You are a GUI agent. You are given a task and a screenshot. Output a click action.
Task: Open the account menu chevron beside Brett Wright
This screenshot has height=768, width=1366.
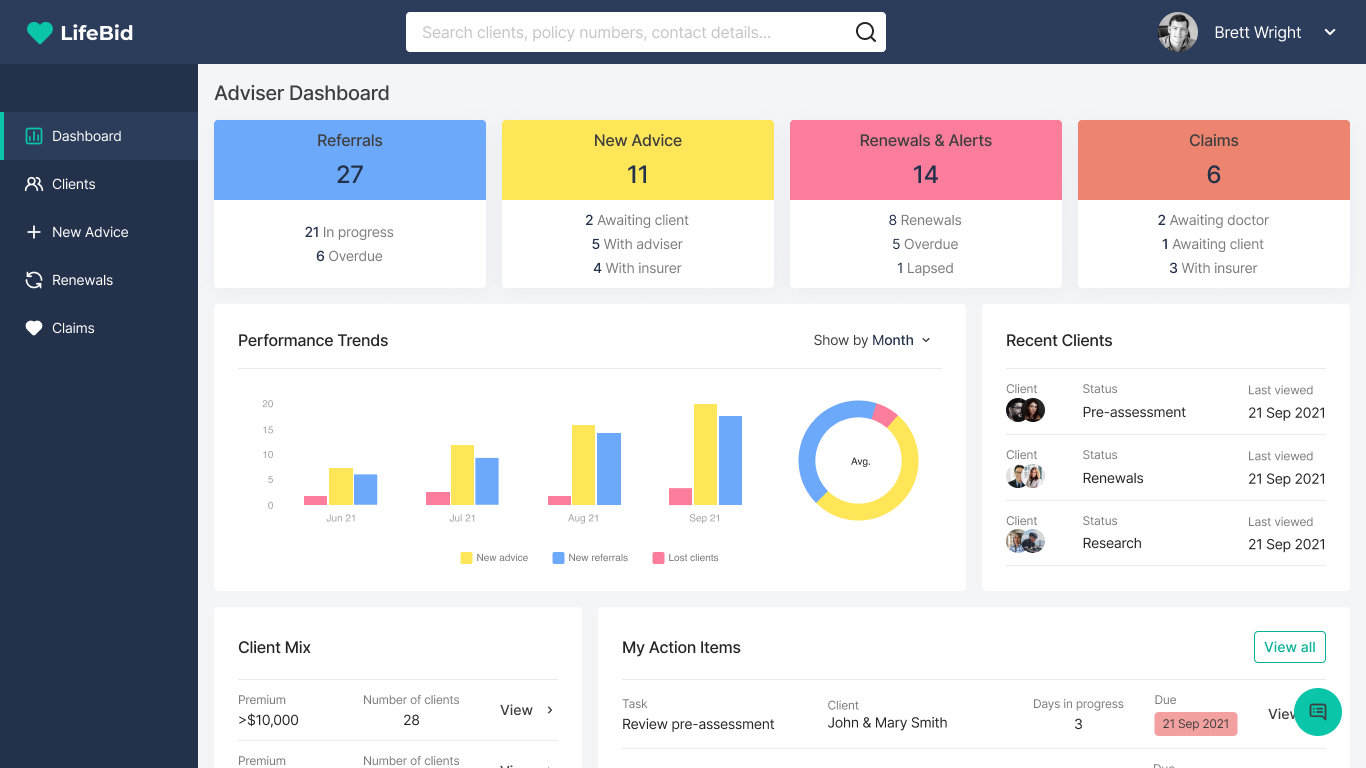[1330, 32]
